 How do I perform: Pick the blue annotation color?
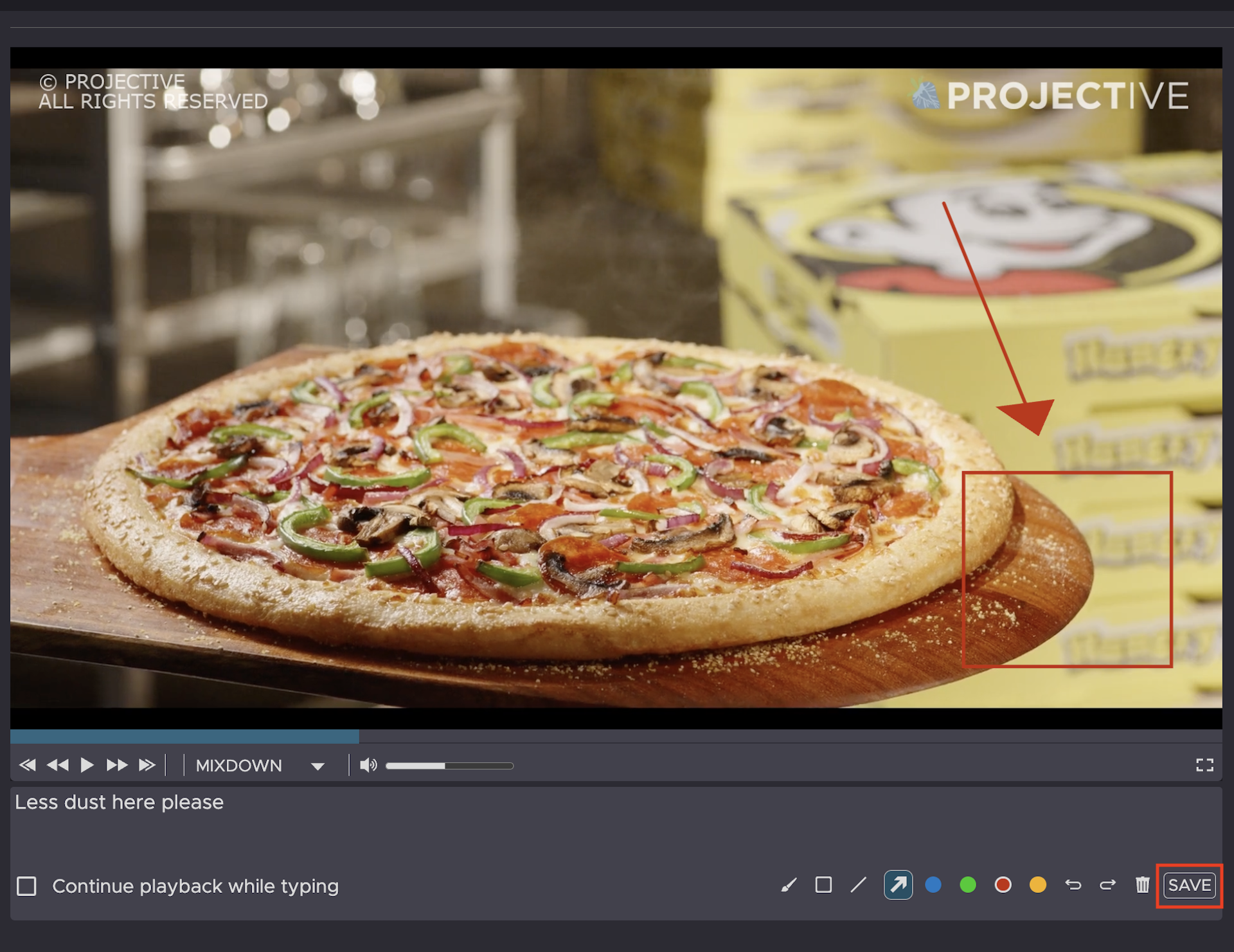933,885
